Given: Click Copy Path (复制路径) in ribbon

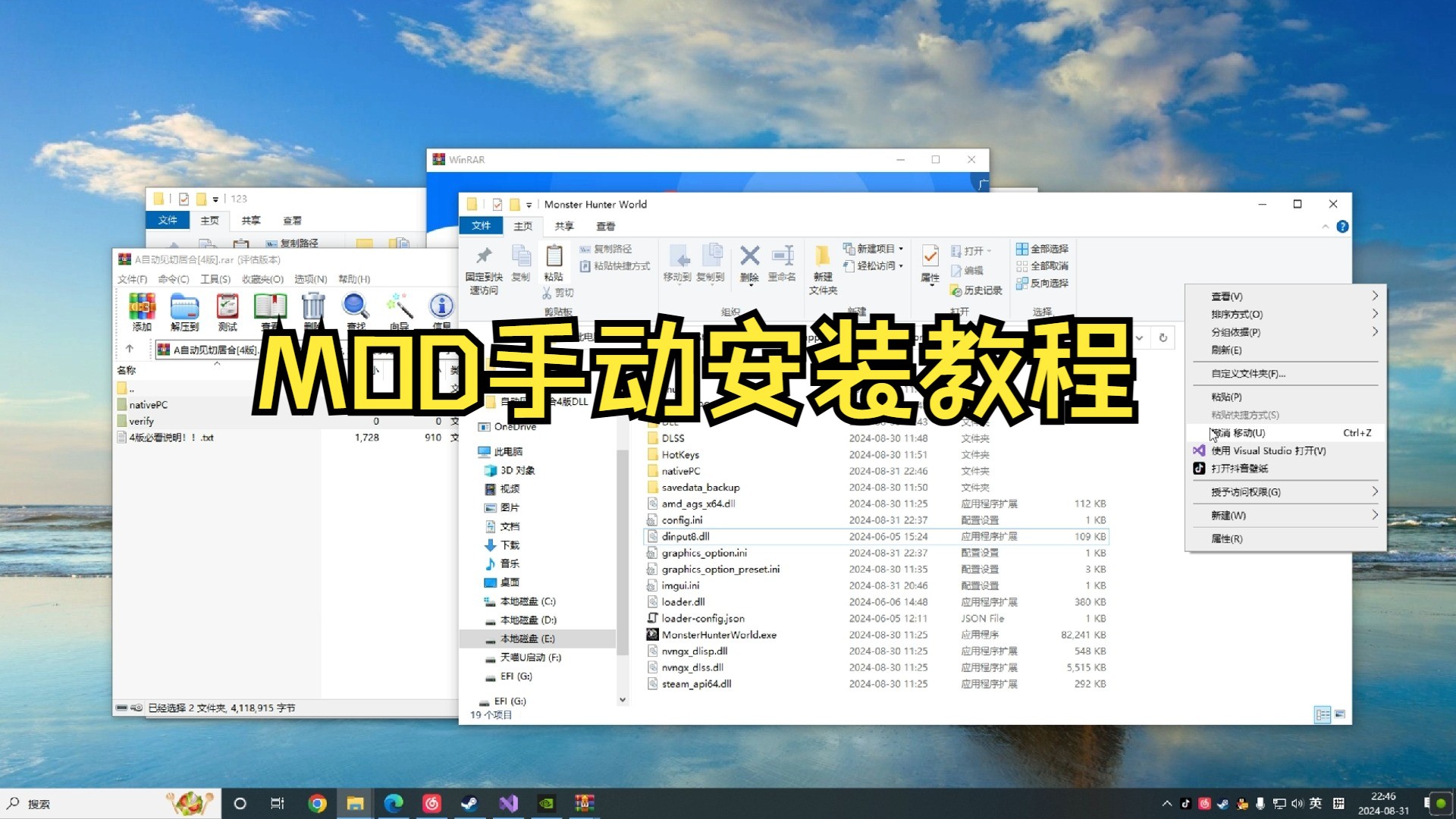Looking at the screenshot, I should [605, 249].
